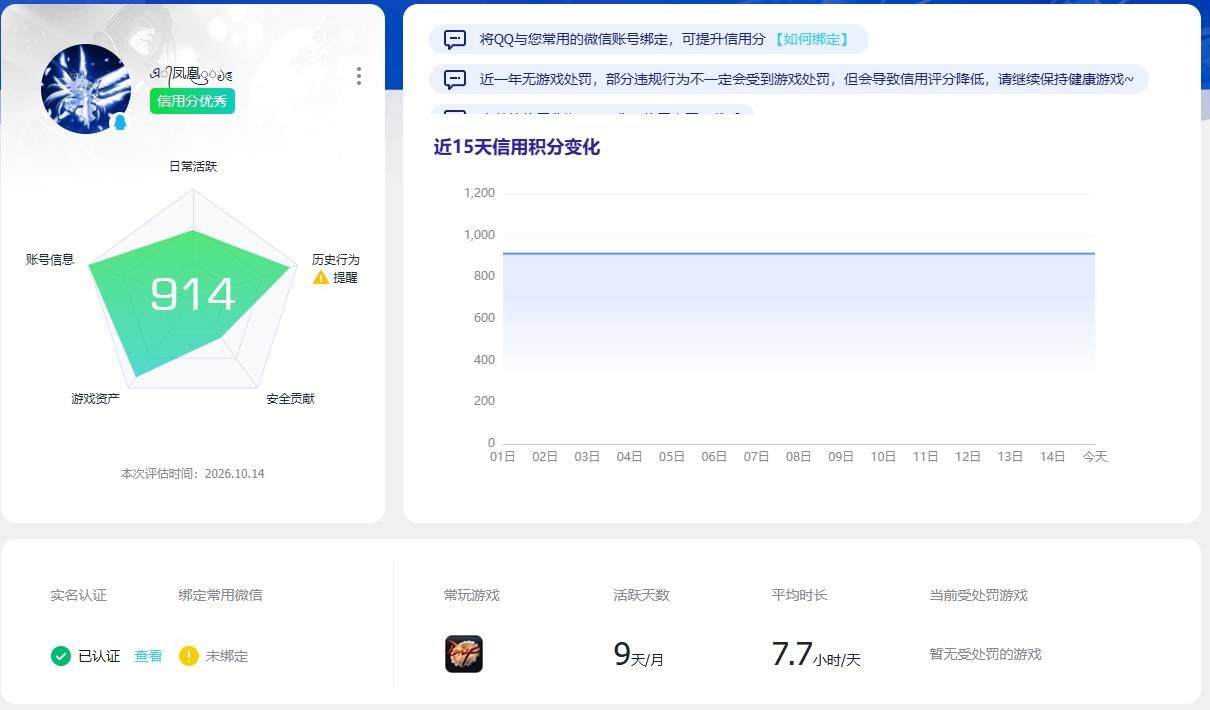Click the 01日 label on chart axis

(502, 456)
